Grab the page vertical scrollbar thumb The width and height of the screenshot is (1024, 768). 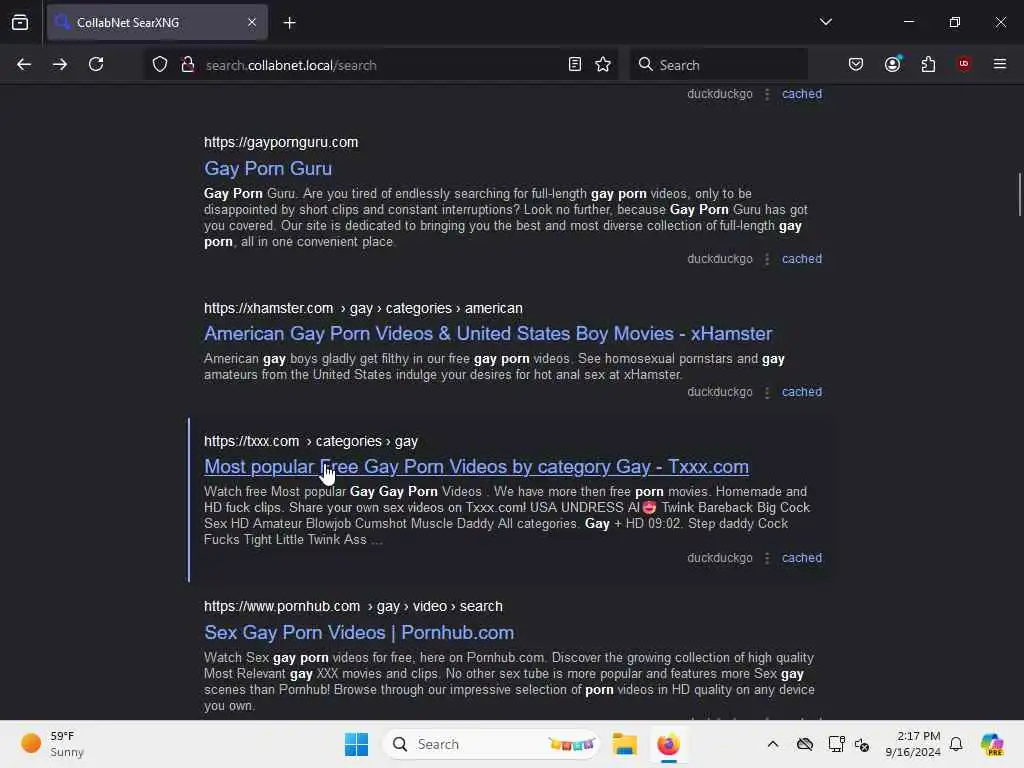point(1019,194)
